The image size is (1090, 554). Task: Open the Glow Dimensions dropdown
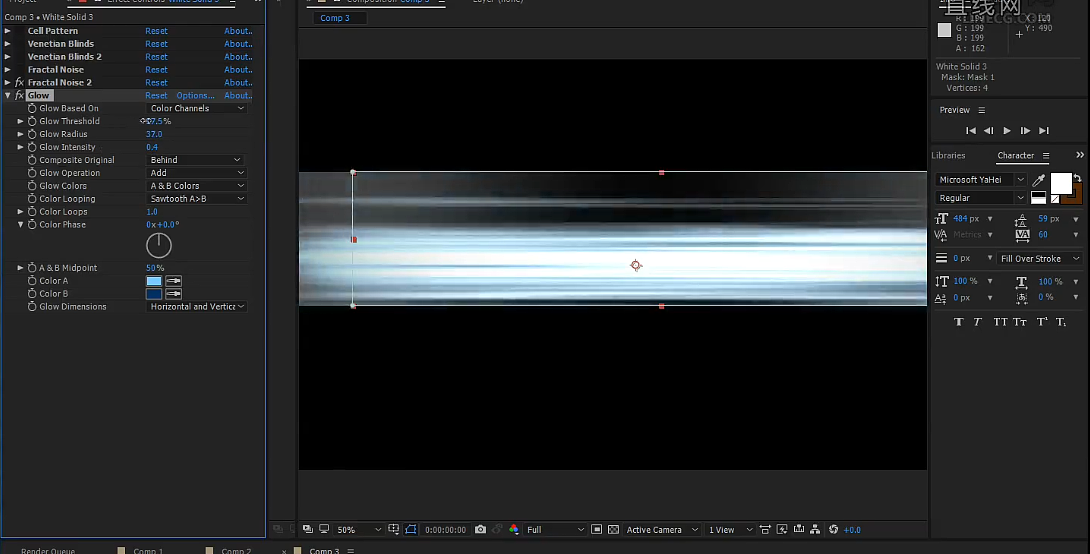(x=197, y=307)
